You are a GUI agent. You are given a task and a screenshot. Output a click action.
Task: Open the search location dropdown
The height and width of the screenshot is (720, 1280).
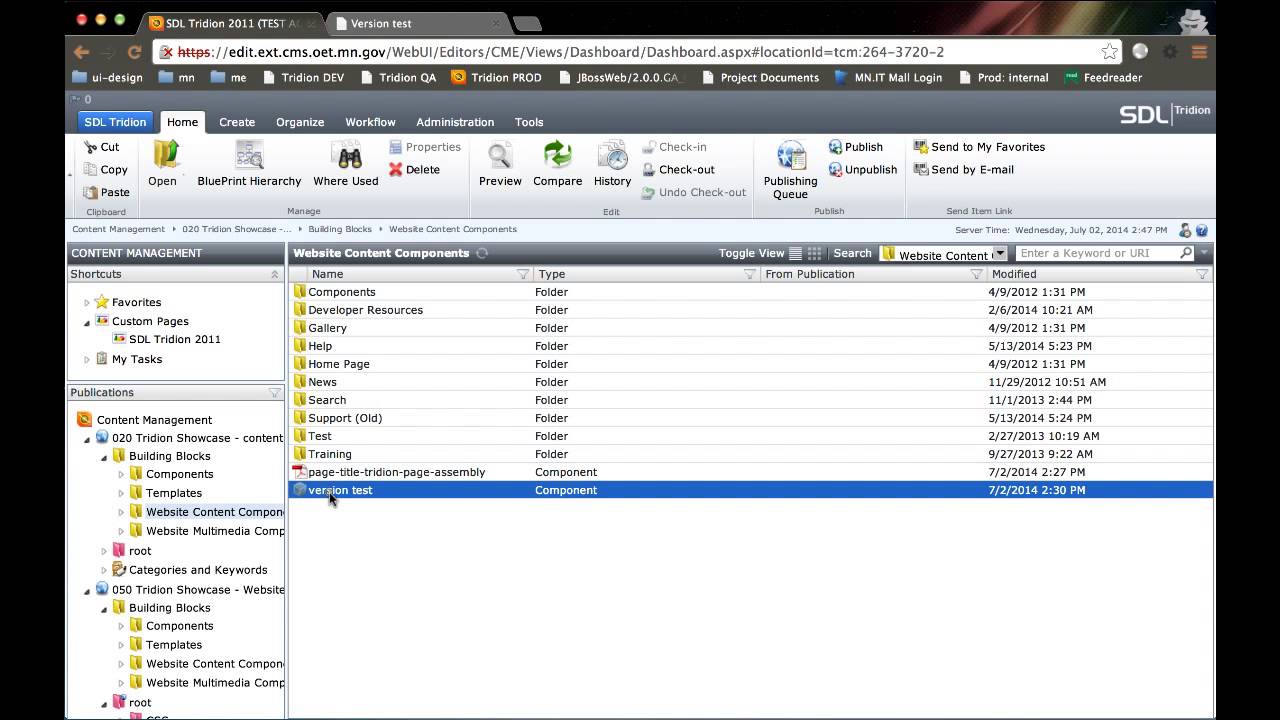point(1000,254)
